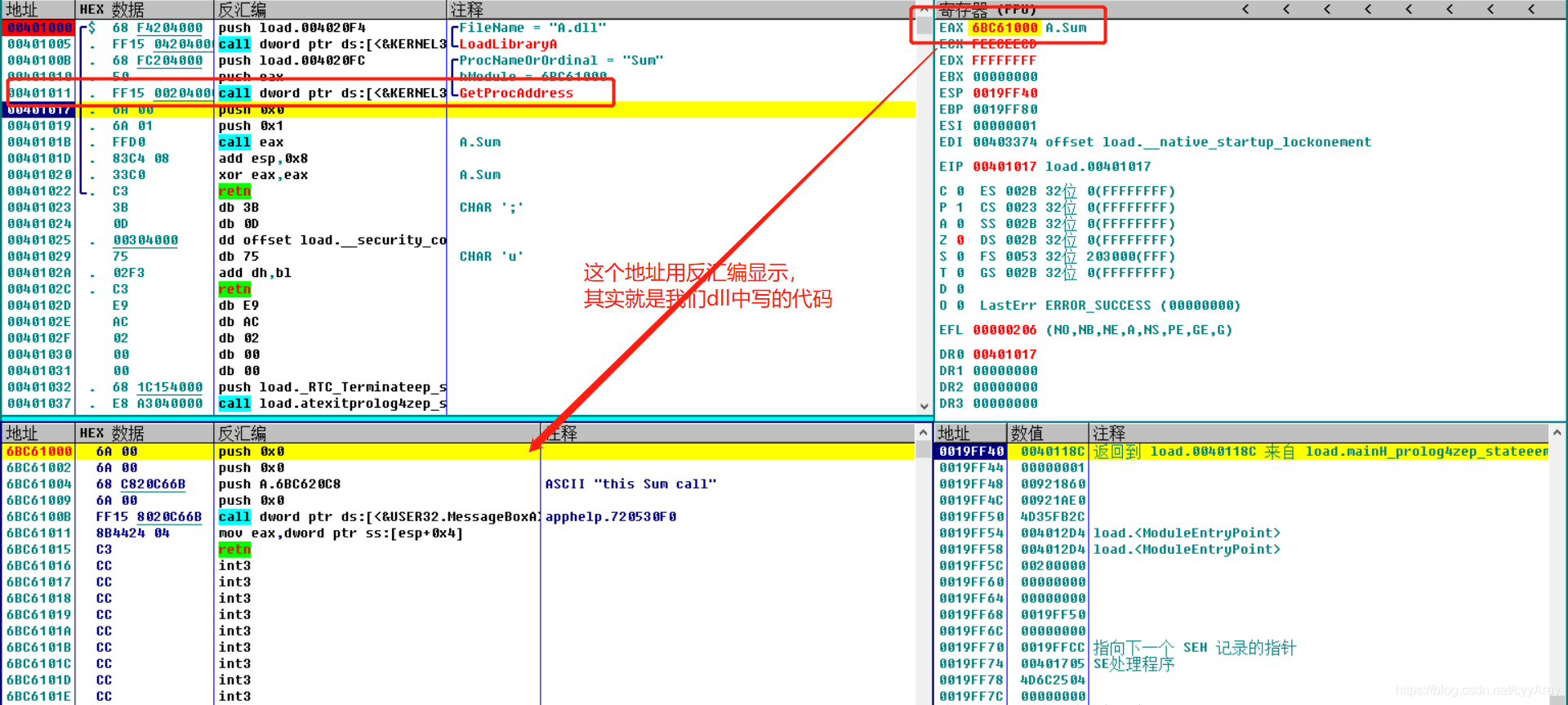1568x705 pixels.
Task: Click the EBX register value 00000000
Action: tap(1004, 77)
